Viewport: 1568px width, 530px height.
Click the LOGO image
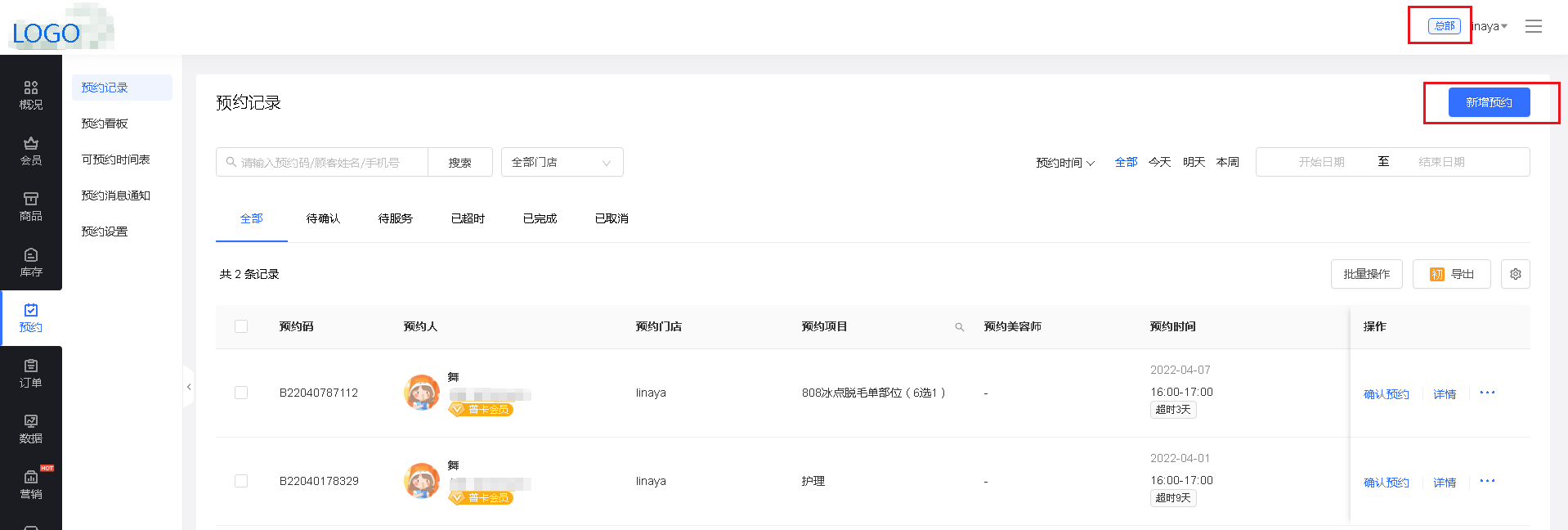[62, 28]
